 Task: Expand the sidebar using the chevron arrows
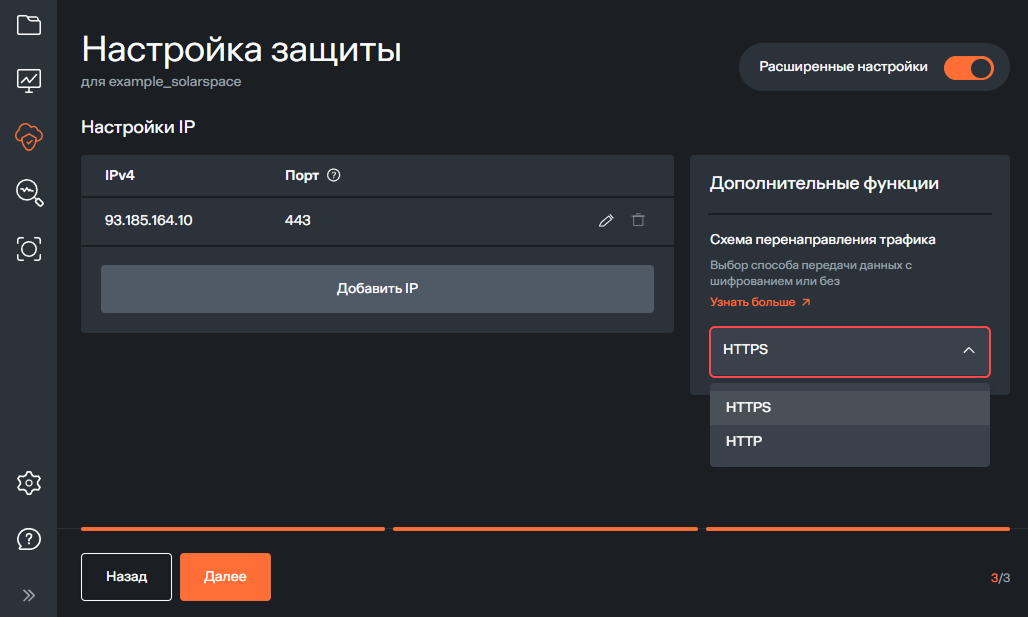[29, 594]
